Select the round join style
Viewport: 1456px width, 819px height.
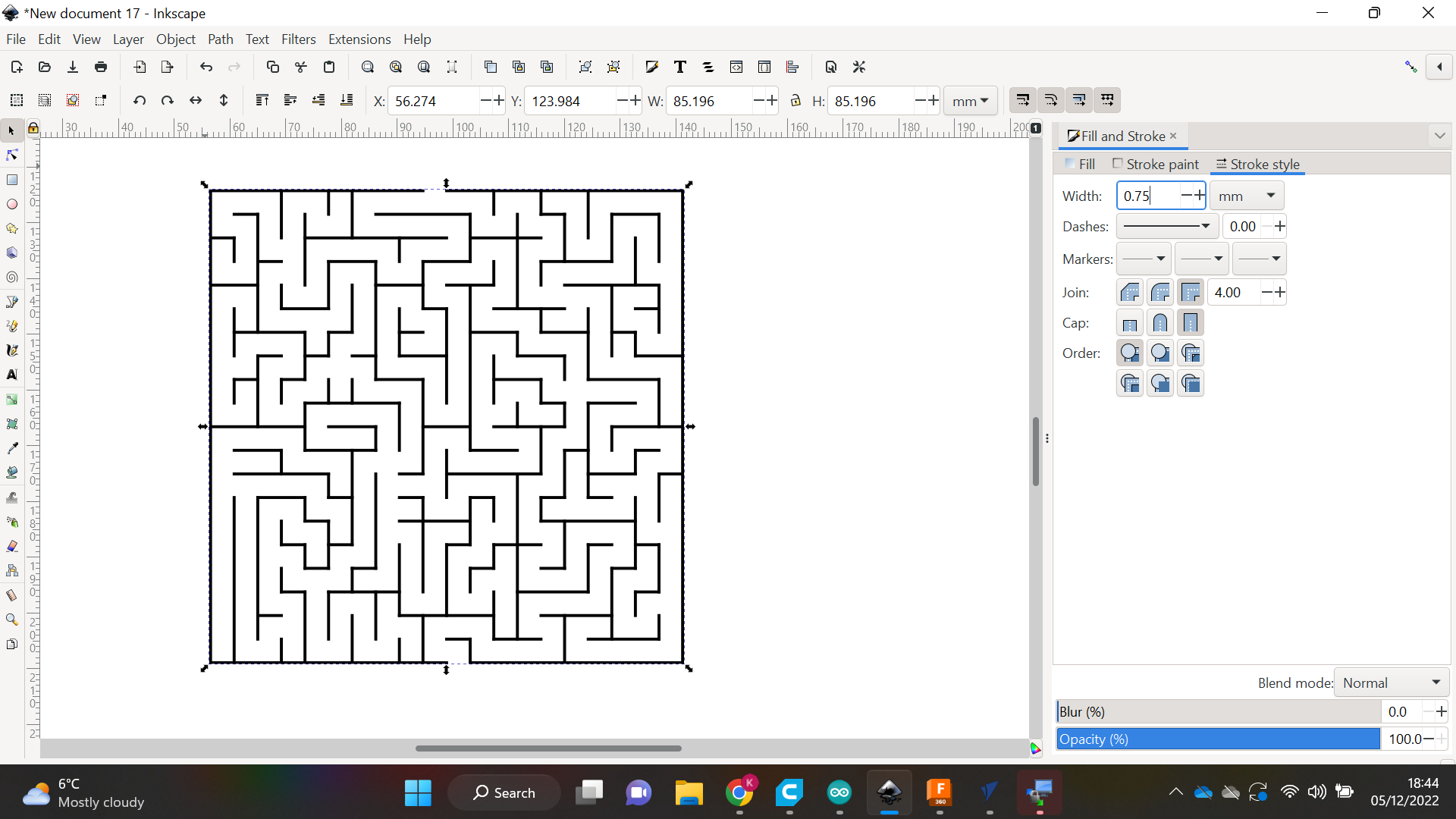point(1160,292)
